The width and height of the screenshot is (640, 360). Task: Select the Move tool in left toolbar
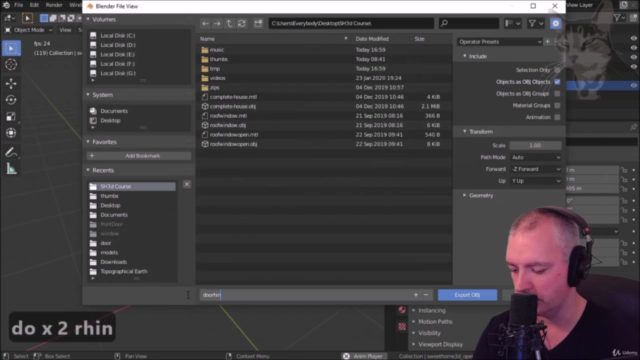[x=11, y=83]
